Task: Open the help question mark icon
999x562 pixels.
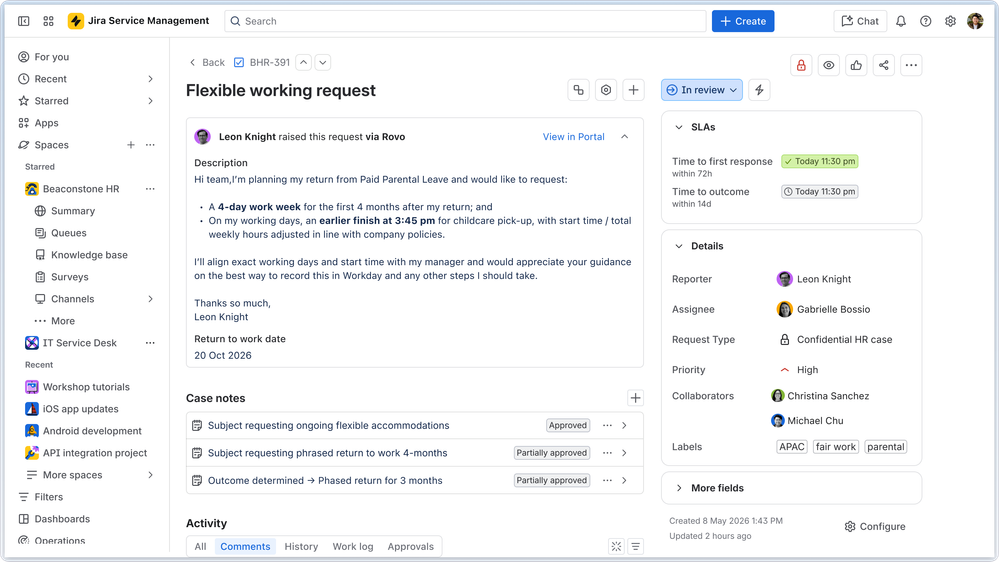Action: (x=926, y=21)
